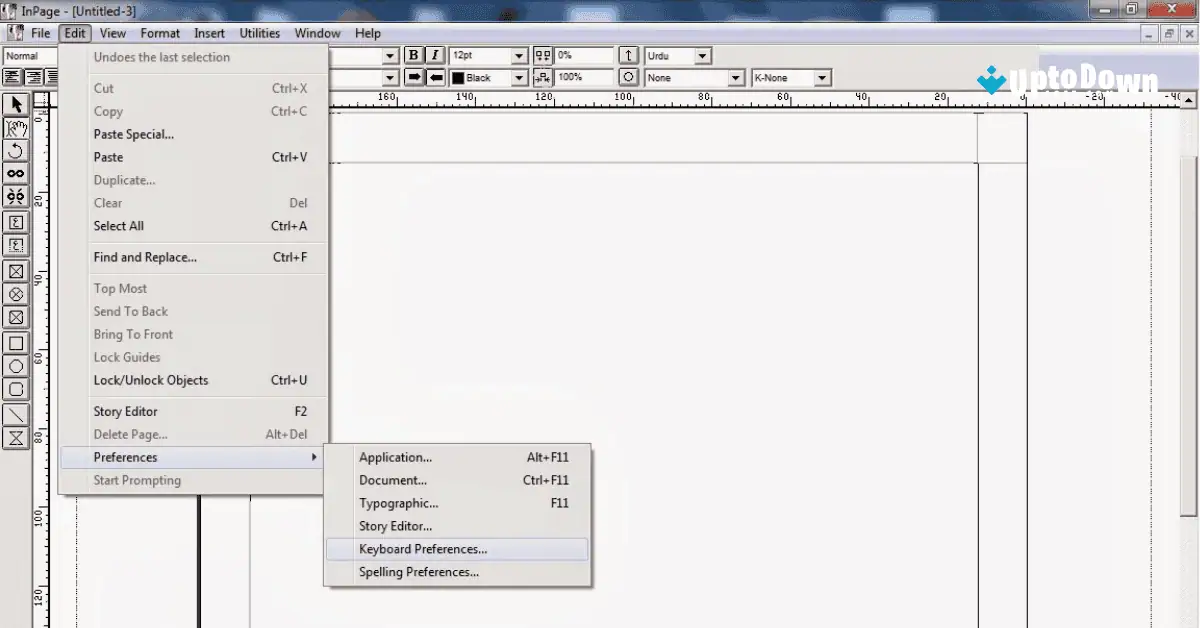
Task: Select the unlinking tool below the chain tool
Action: pos(14,196)
